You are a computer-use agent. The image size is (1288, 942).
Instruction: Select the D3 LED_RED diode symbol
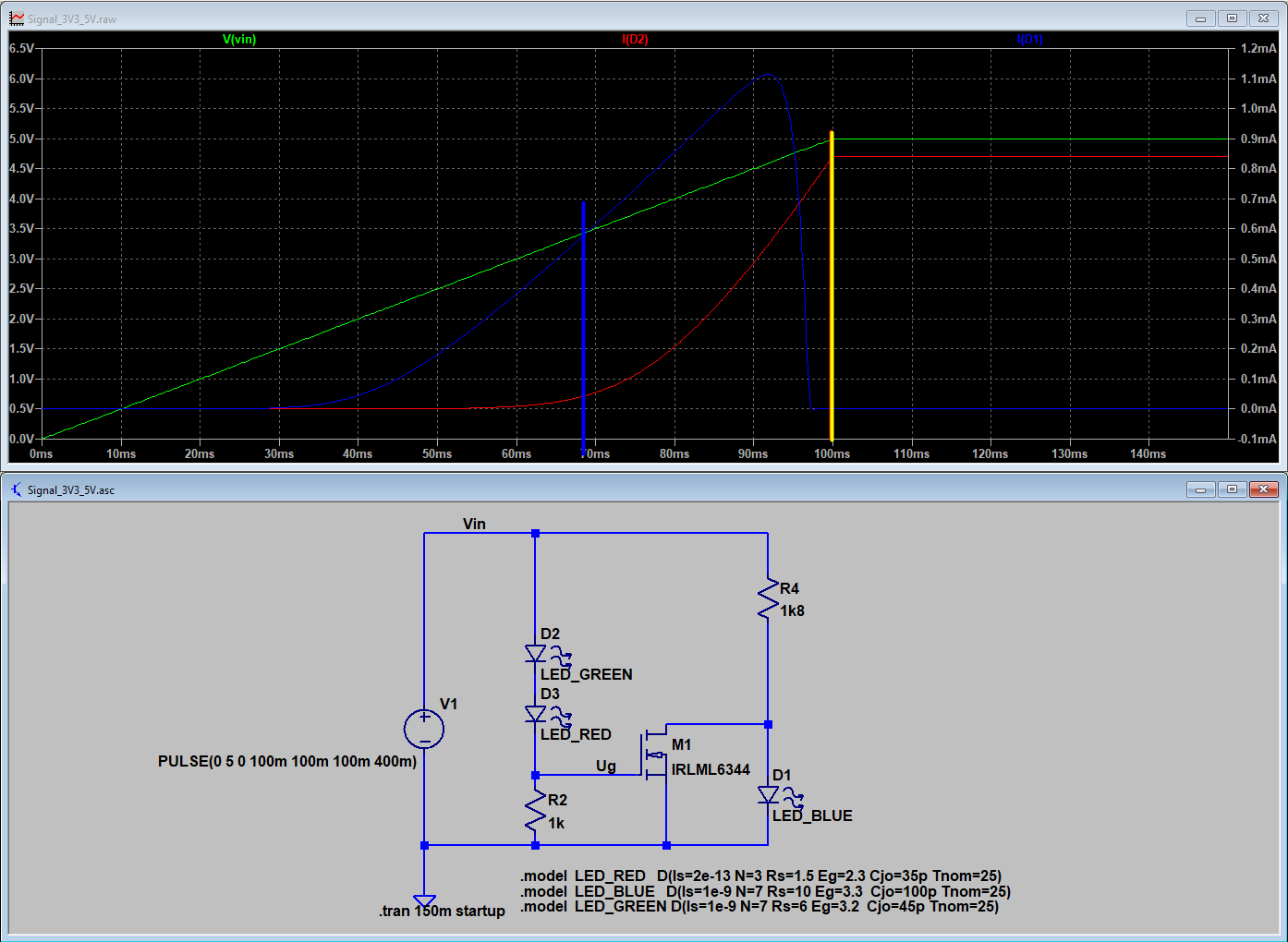(x=535, y=714)
